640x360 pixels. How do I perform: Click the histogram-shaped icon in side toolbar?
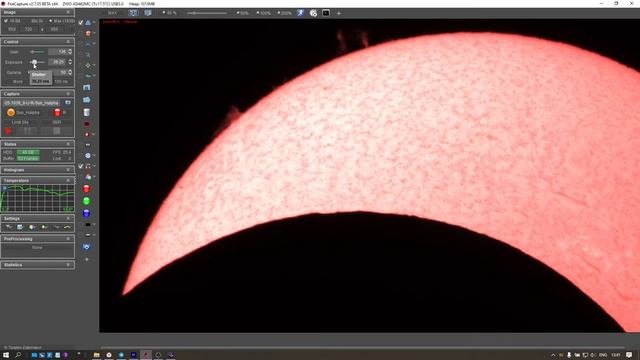tap(88, 44)
